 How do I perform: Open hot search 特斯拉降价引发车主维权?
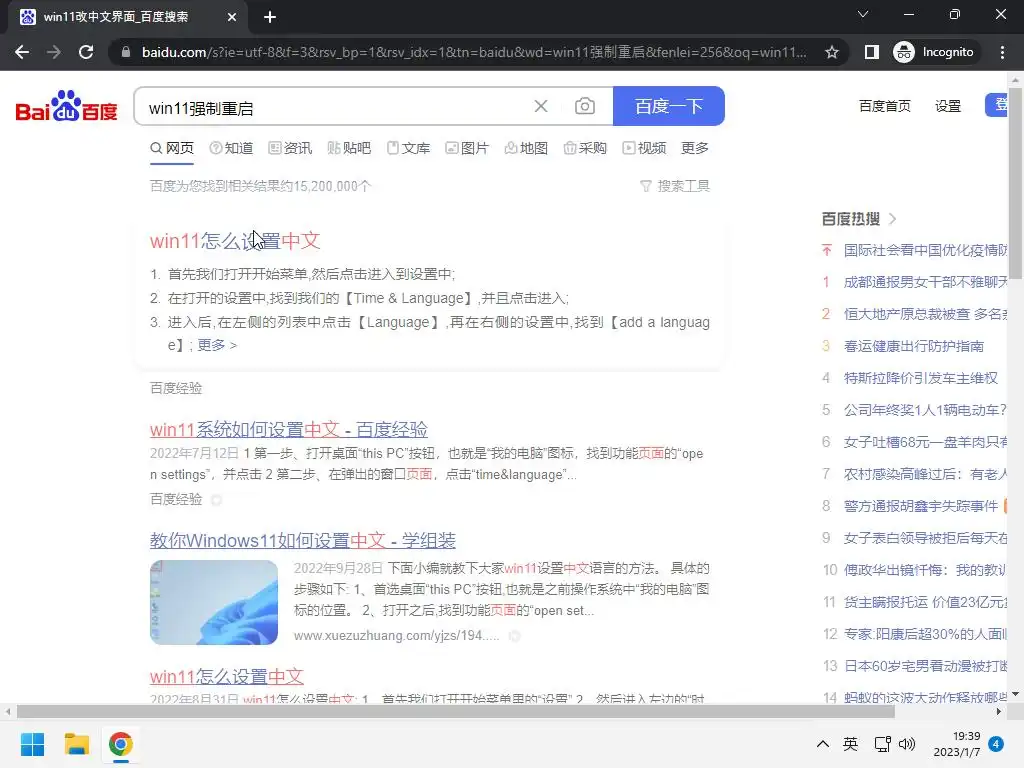(921, 378)
